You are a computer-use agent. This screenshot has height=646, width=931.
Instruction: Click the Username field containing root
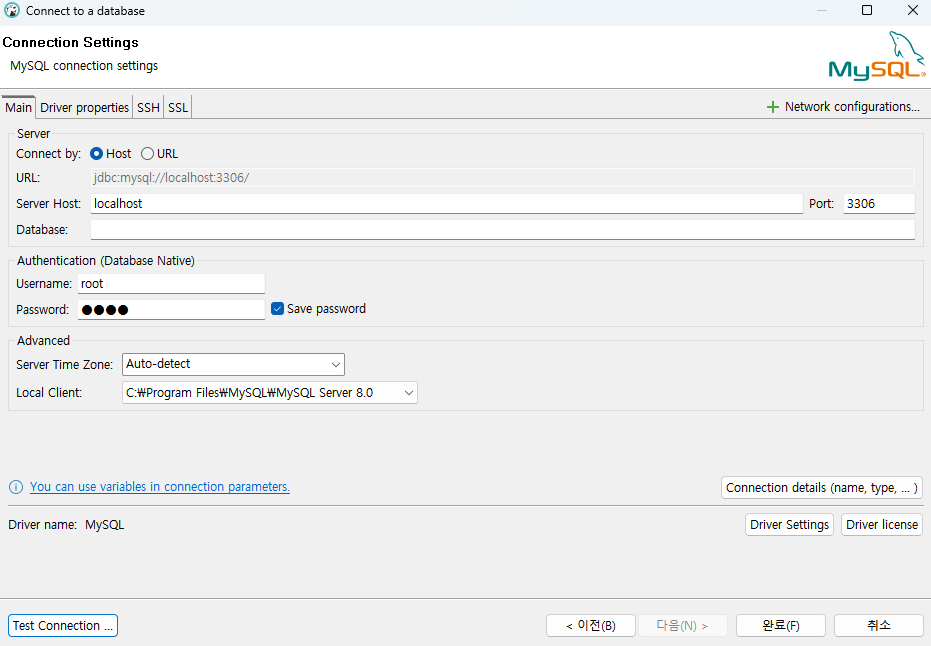tap(171, 284)
